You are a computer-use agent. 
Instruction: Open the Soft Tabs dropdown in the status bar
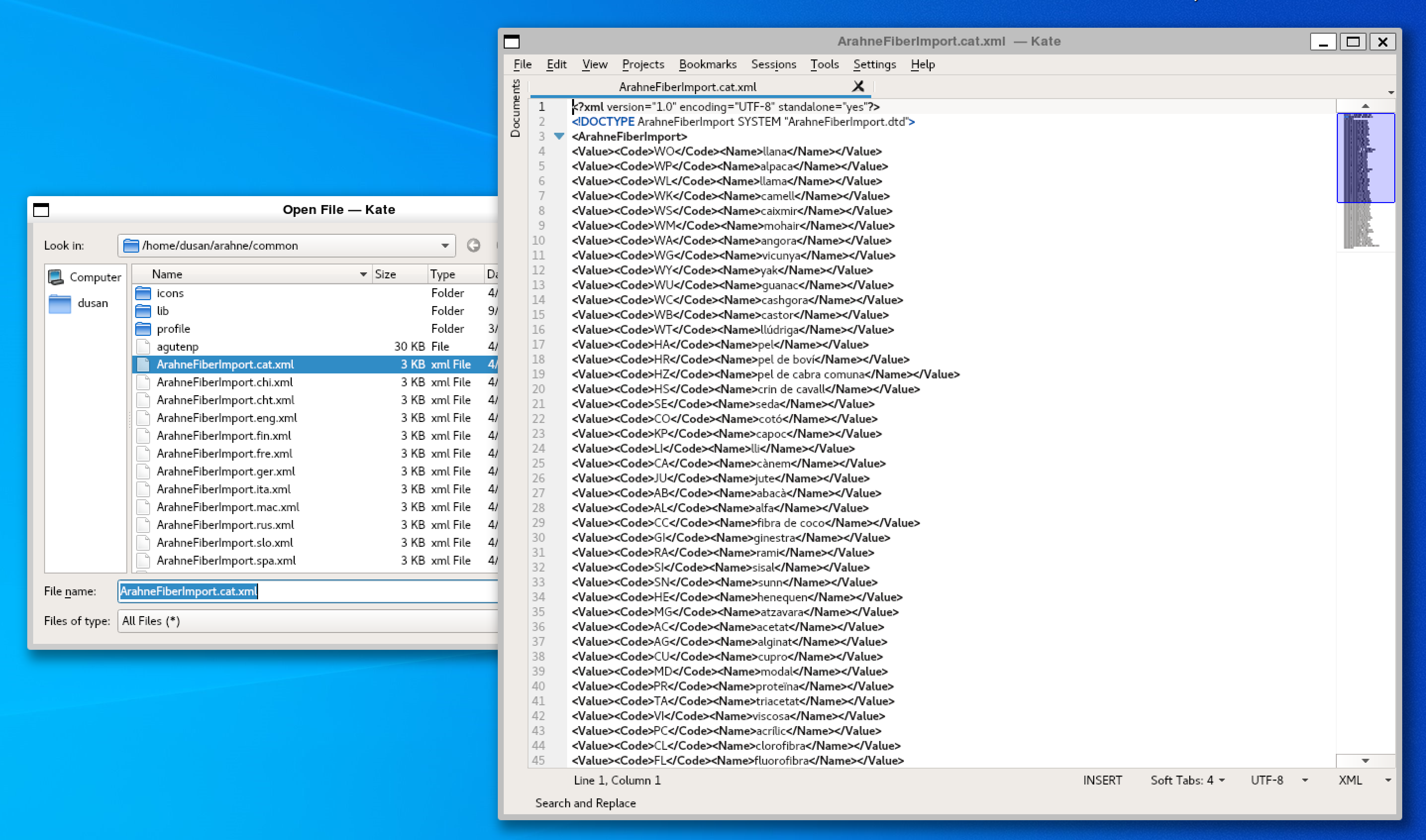(1187, 780)
